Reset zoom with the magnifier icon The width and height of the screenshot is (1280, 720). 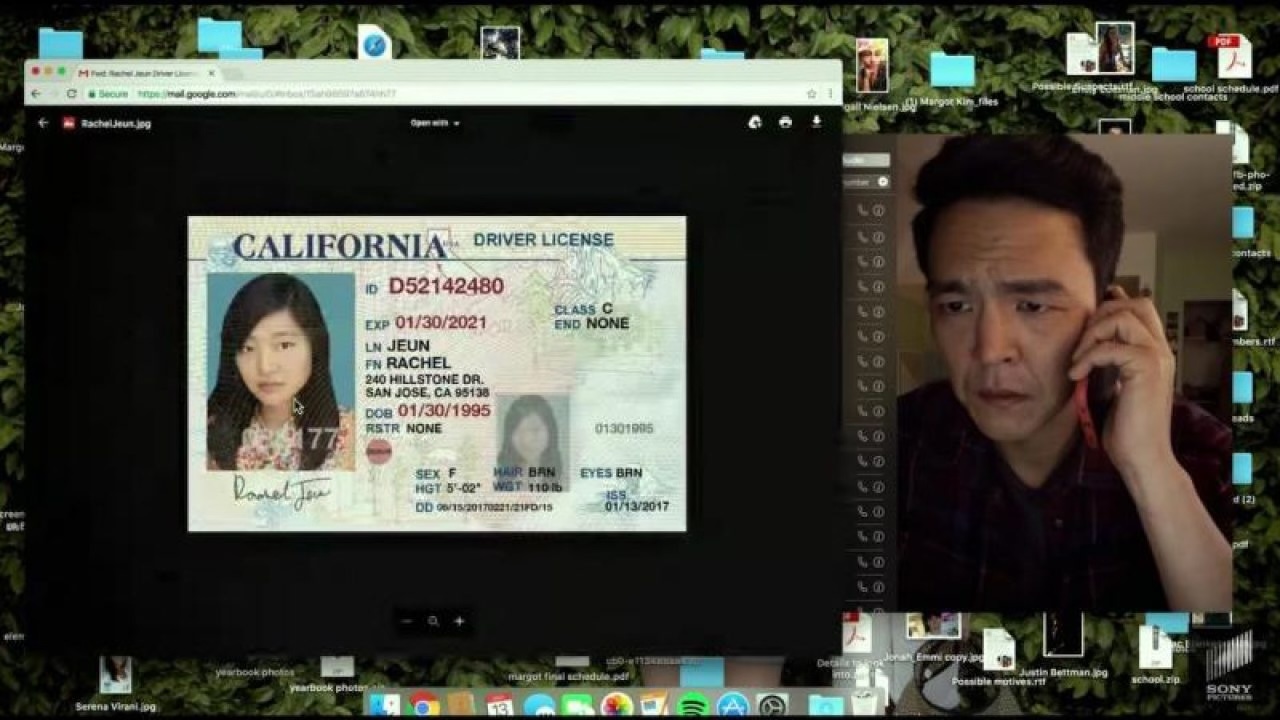coord(433,621)
